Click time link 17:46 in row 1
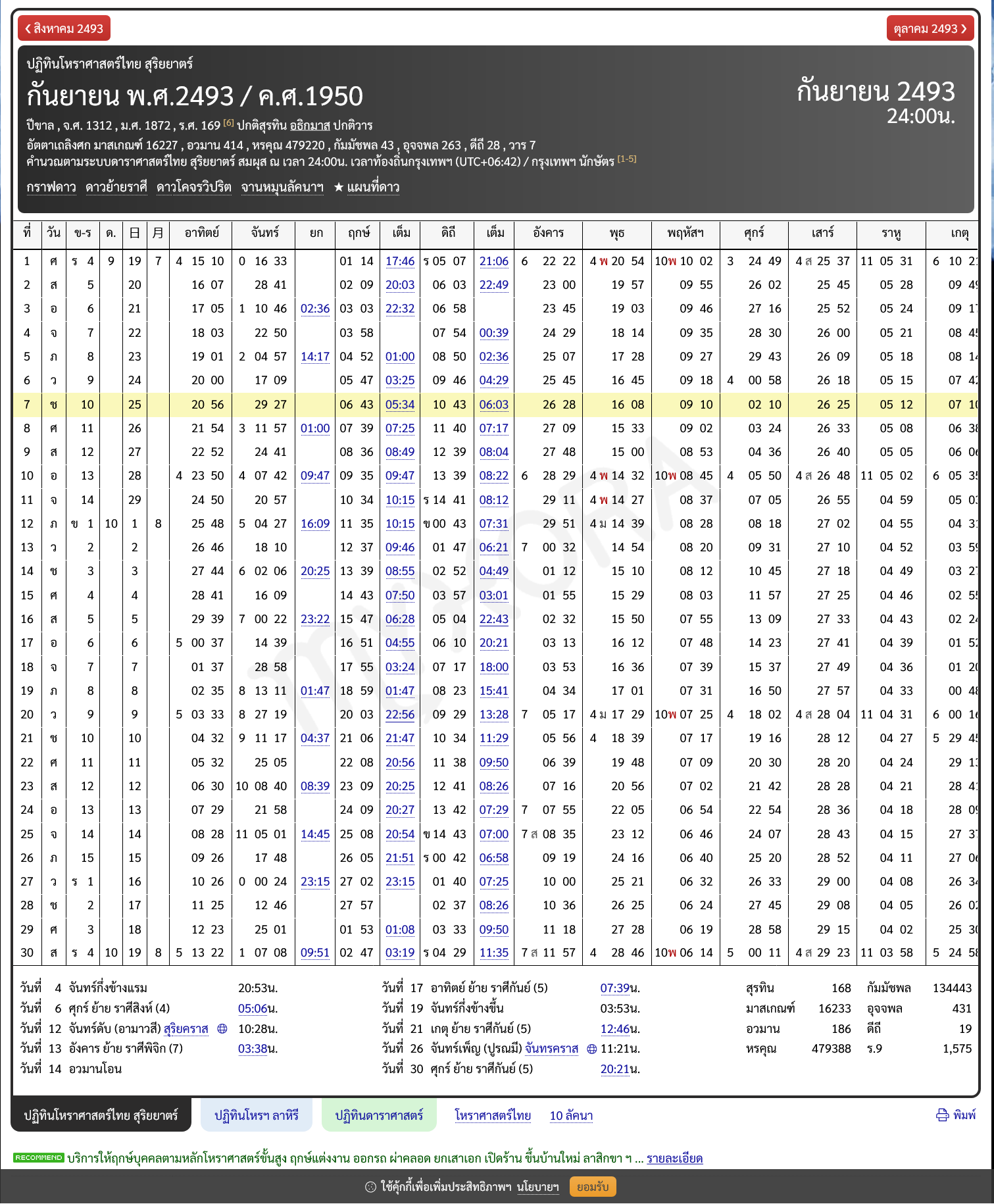 click(400, 261)
